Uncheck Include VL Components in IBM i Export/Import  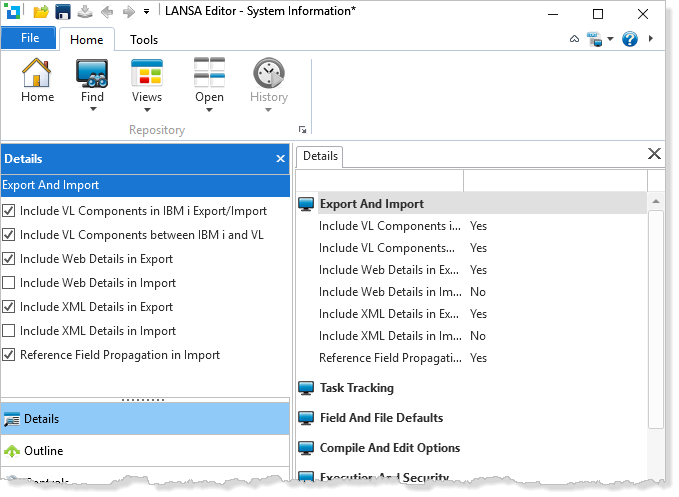[x=9, y=211]
